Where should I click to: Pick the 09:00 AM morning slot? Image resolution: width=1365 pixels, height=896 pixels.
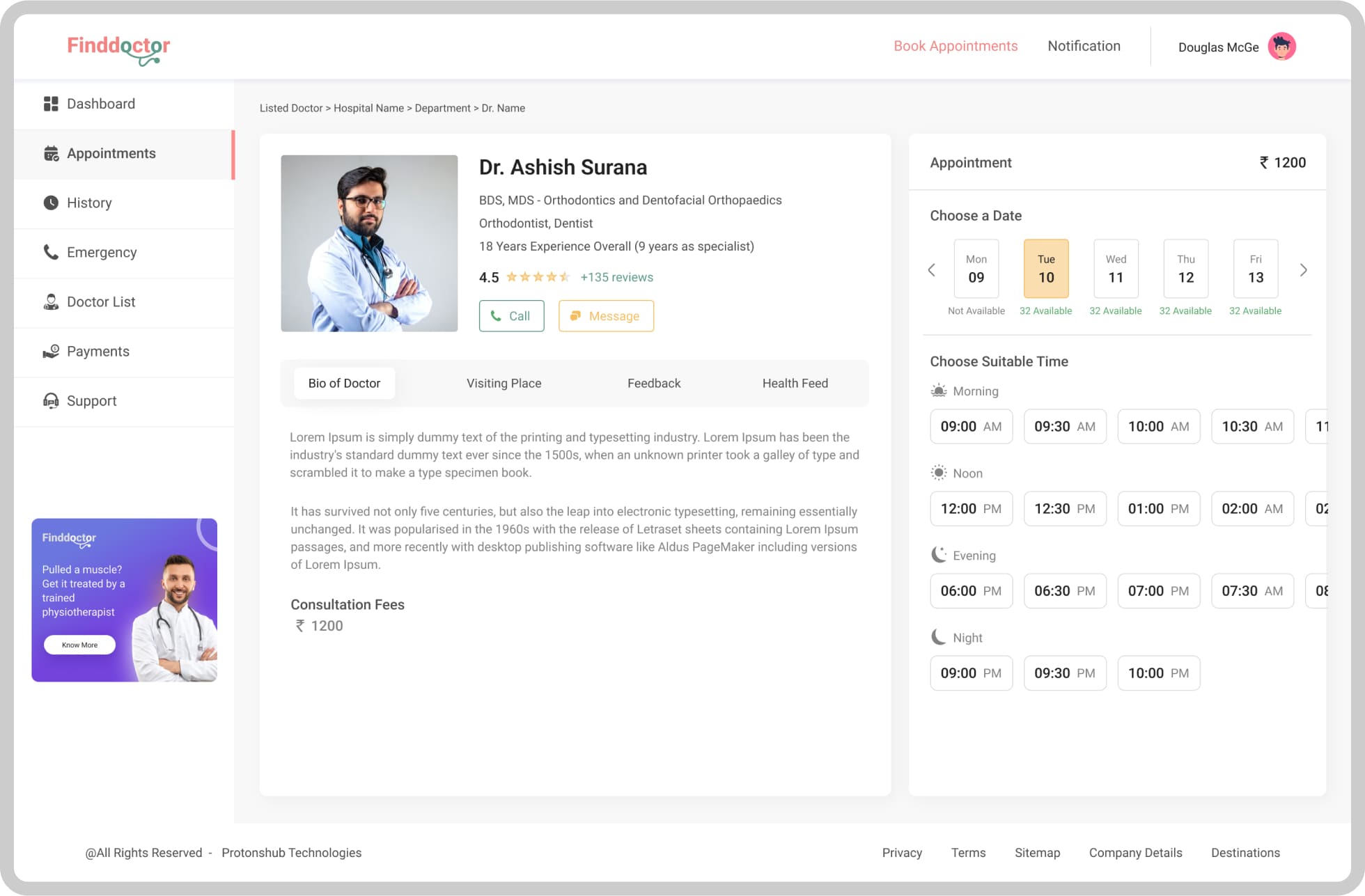tap(971, 427)
